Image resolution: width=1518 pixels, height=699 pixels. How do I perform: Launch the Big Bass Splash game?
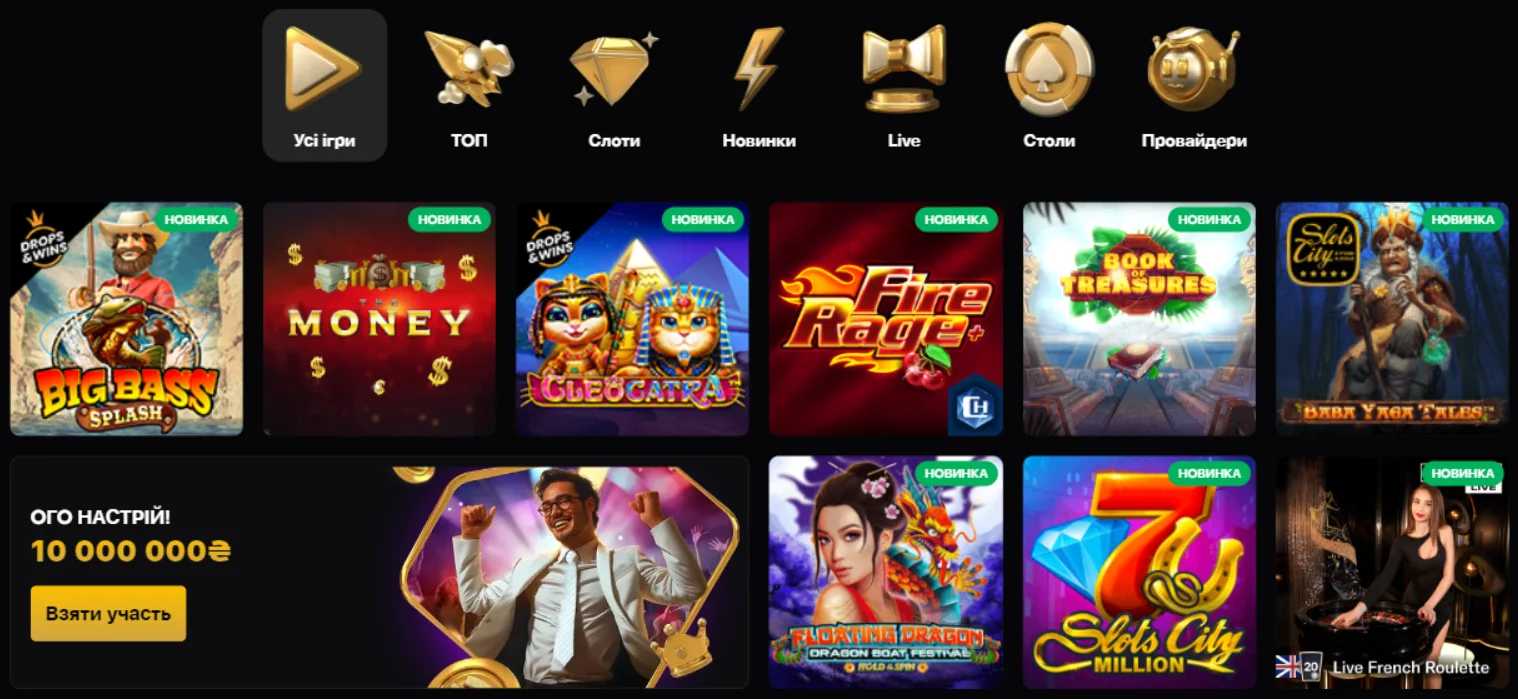(126, 319)
